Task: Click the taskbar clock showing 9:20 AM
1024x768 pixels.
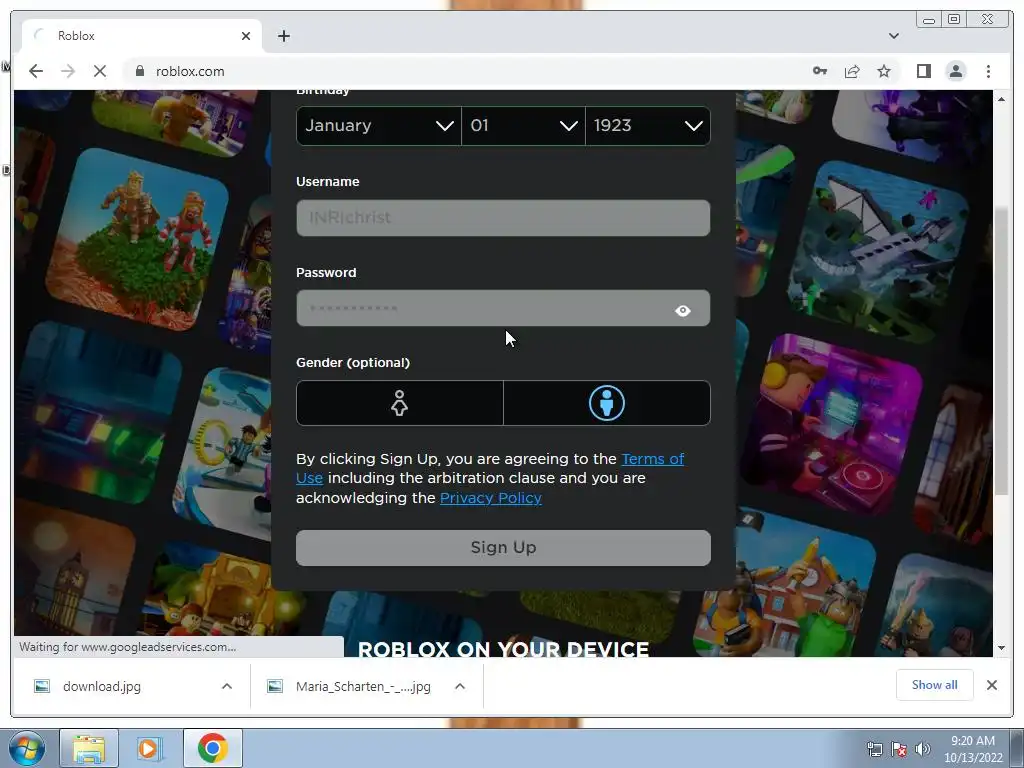Action: 973,749
